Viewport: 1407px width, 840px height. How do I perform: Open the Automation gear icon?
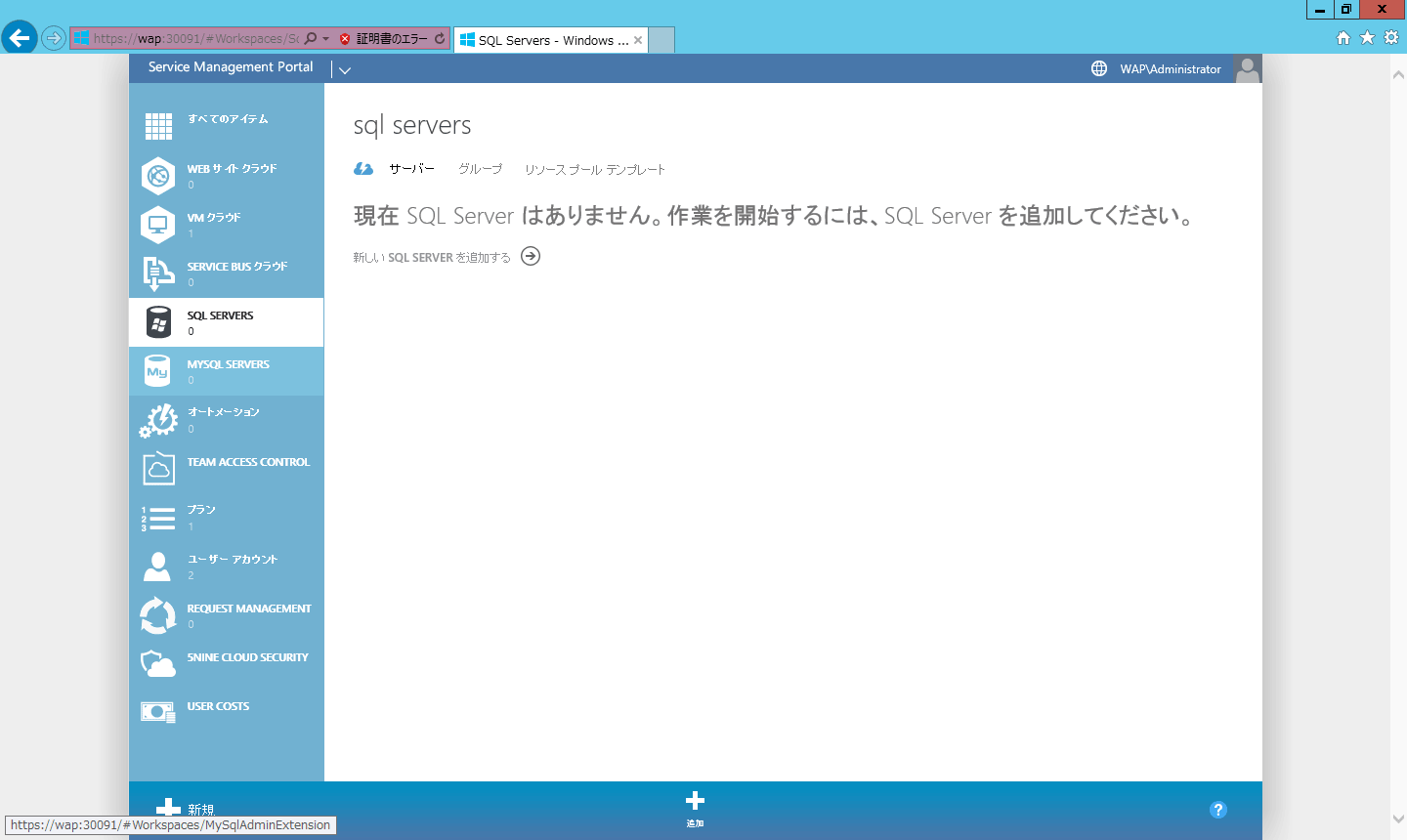pyautogui.click(x=158, y=420)
